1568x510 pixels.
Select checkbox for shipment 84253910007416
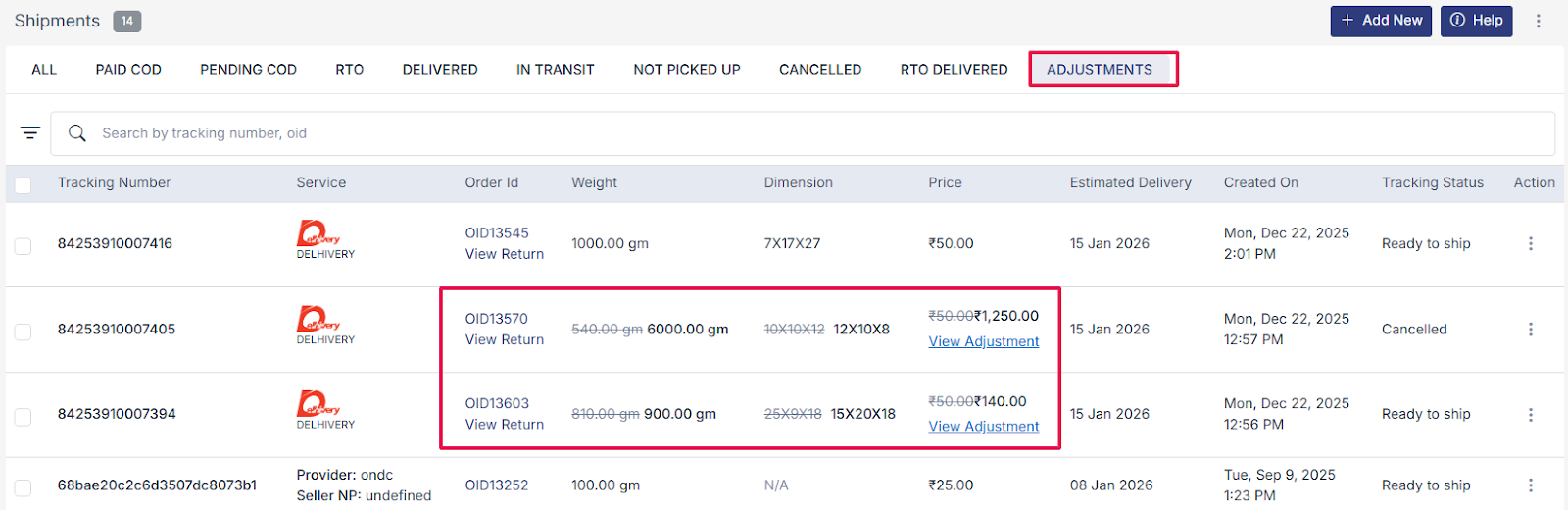(23, 245)
